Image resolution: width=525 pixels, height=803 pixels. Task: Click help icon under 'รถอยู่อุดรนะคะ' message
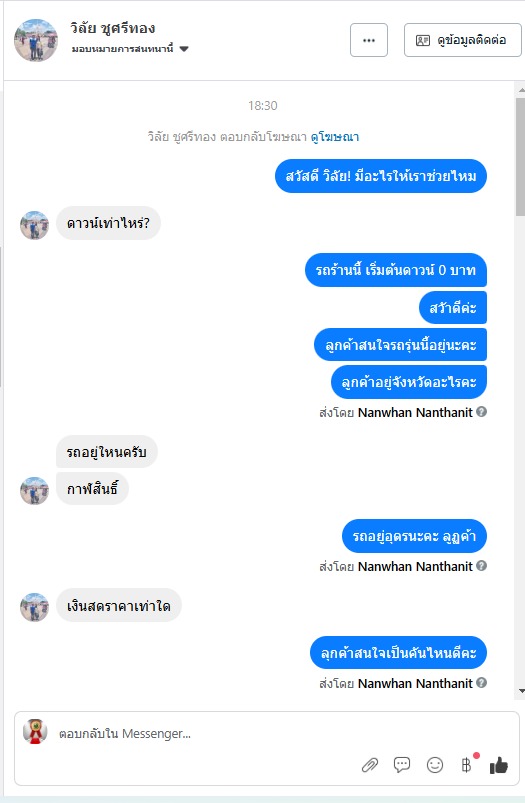(x=481, y=566)
